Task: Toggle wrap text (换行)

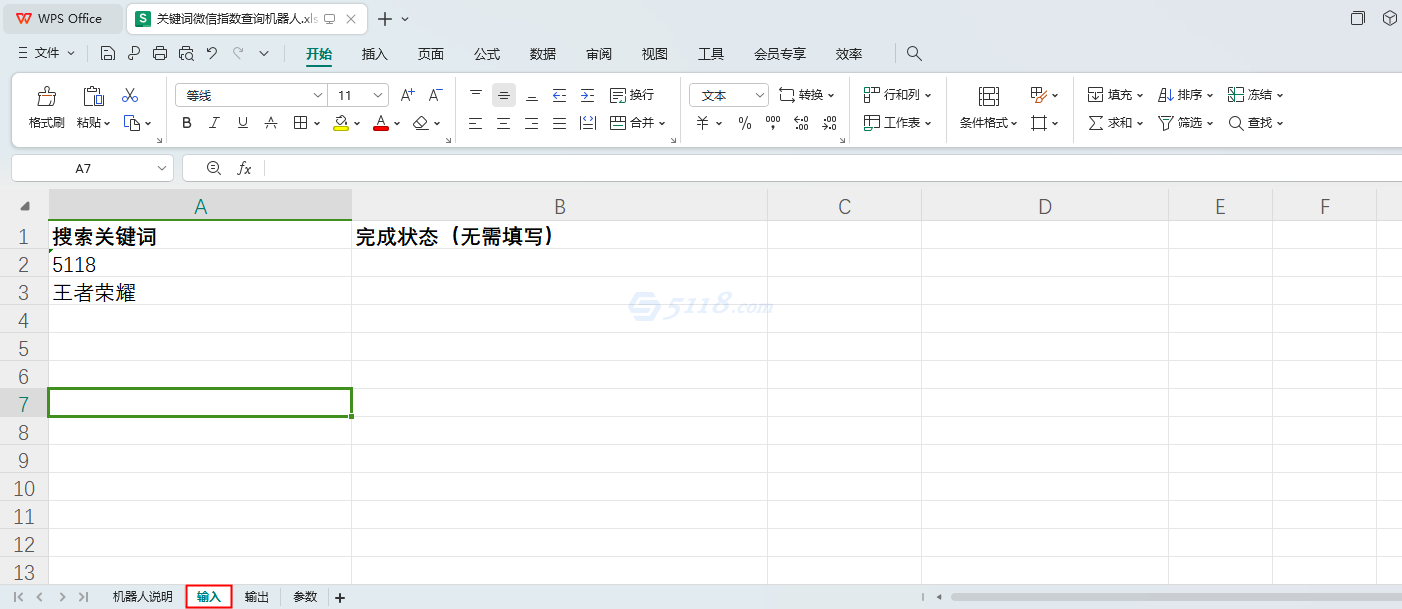Action: point(632,95)
